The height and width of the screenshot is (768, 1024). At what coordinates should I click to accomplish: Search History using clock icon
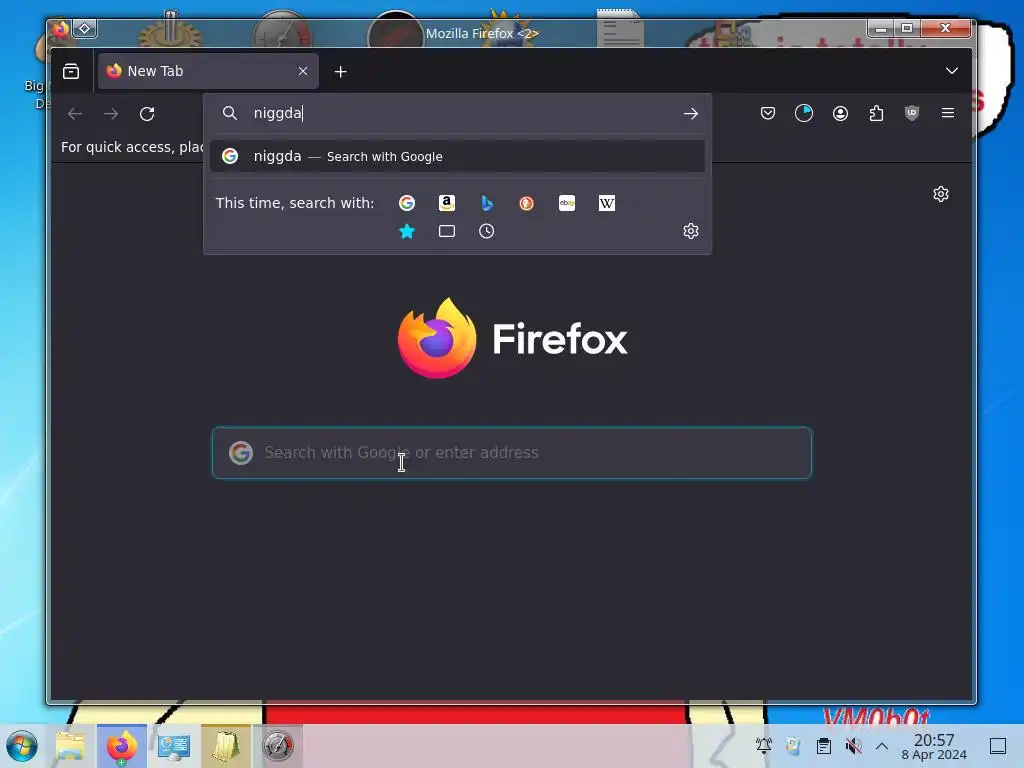(487, 231)
